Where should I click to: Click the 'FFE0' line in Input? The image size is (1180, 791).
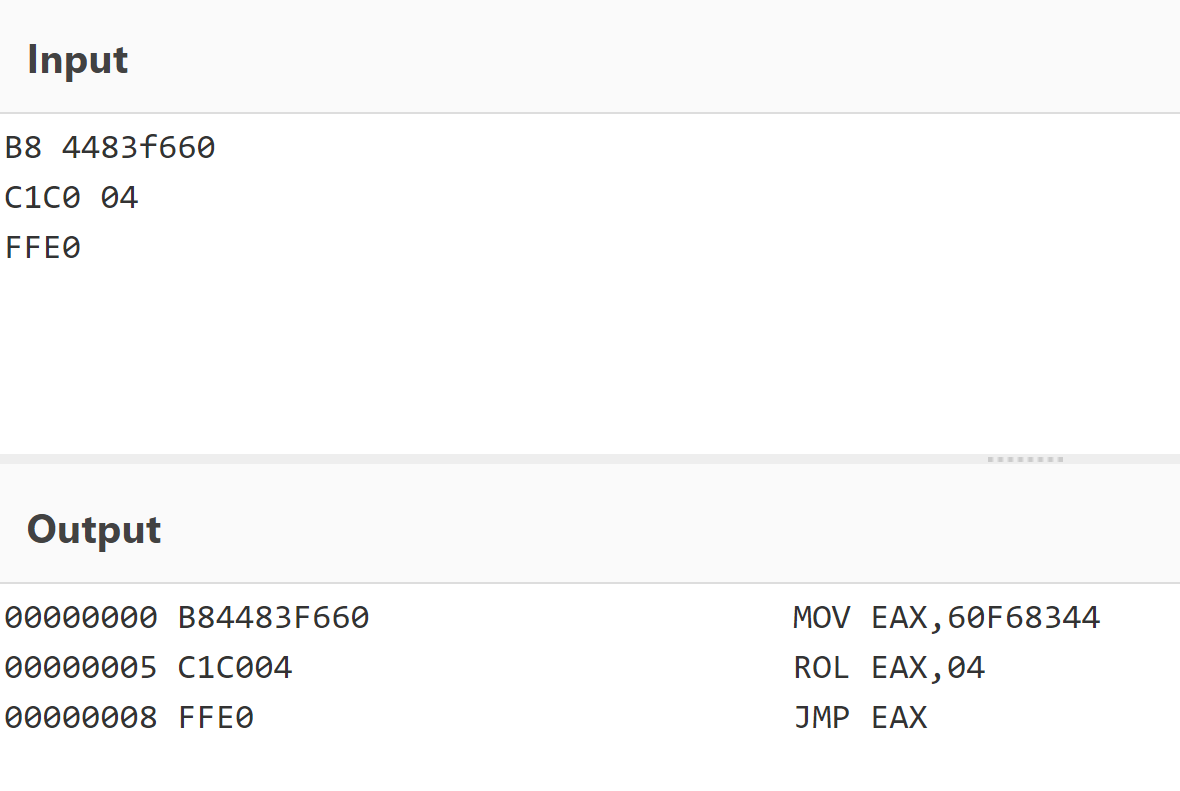tap(43, 247)
